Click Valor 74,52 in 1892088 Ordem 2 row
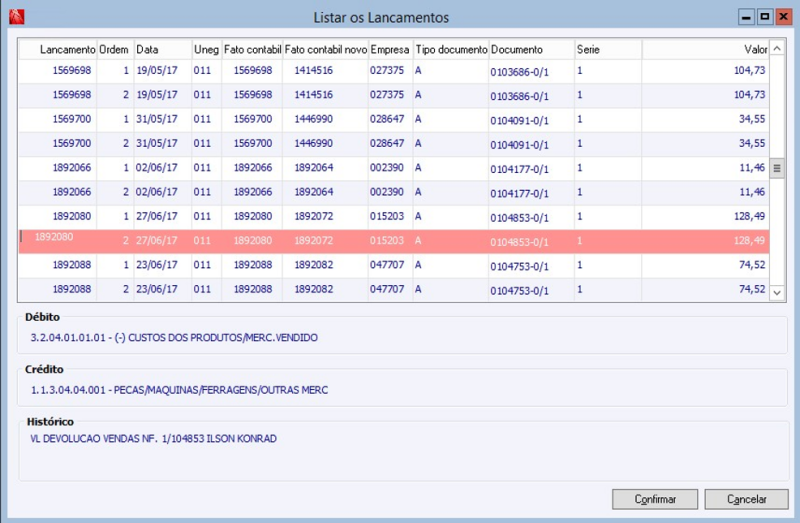This screenshot has width=800, height=523. coord(752,289)
